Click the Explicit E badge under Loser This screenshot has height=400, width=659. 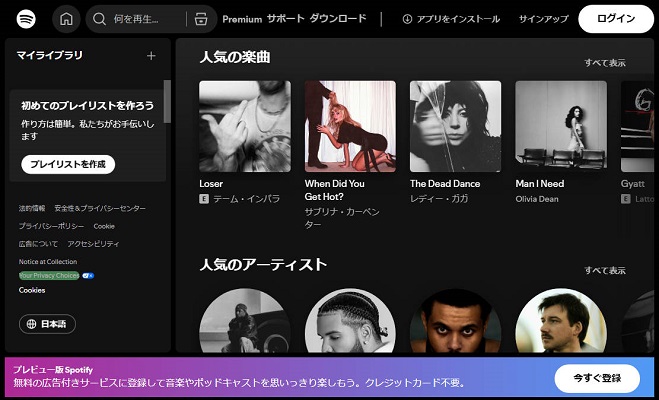[204, 199]
